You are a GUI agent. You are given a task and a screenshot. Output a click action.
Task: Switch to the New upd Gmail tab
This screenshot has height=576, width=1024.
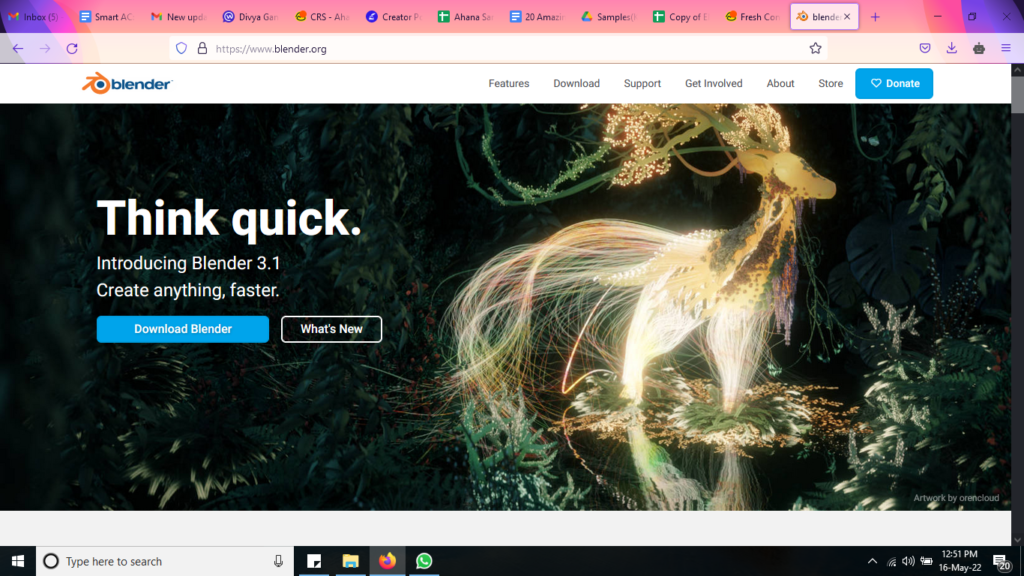click(x=178, y=17)
